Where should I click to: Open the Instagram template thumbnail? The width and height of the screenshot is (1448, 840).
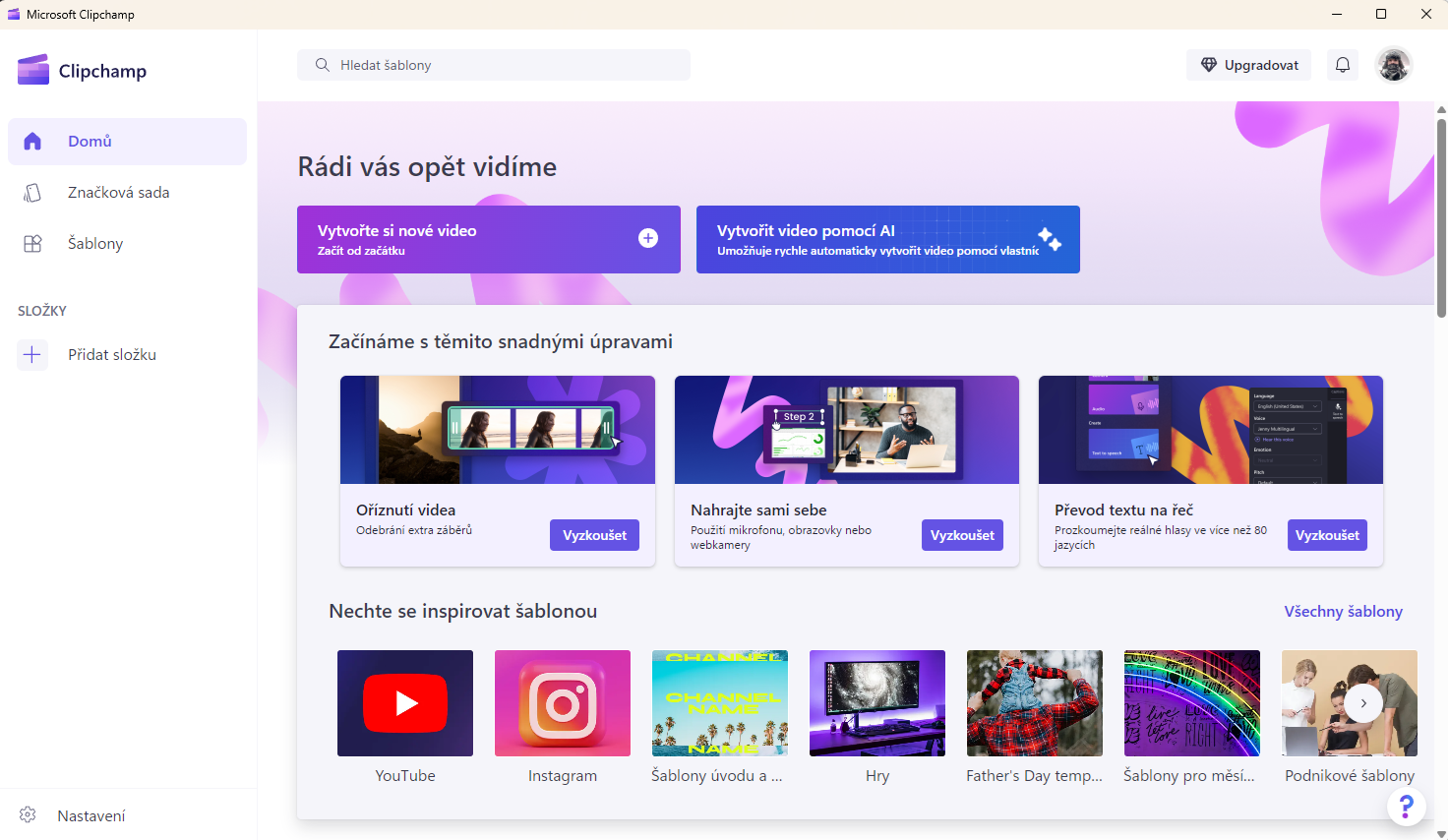tap(563, 703)
